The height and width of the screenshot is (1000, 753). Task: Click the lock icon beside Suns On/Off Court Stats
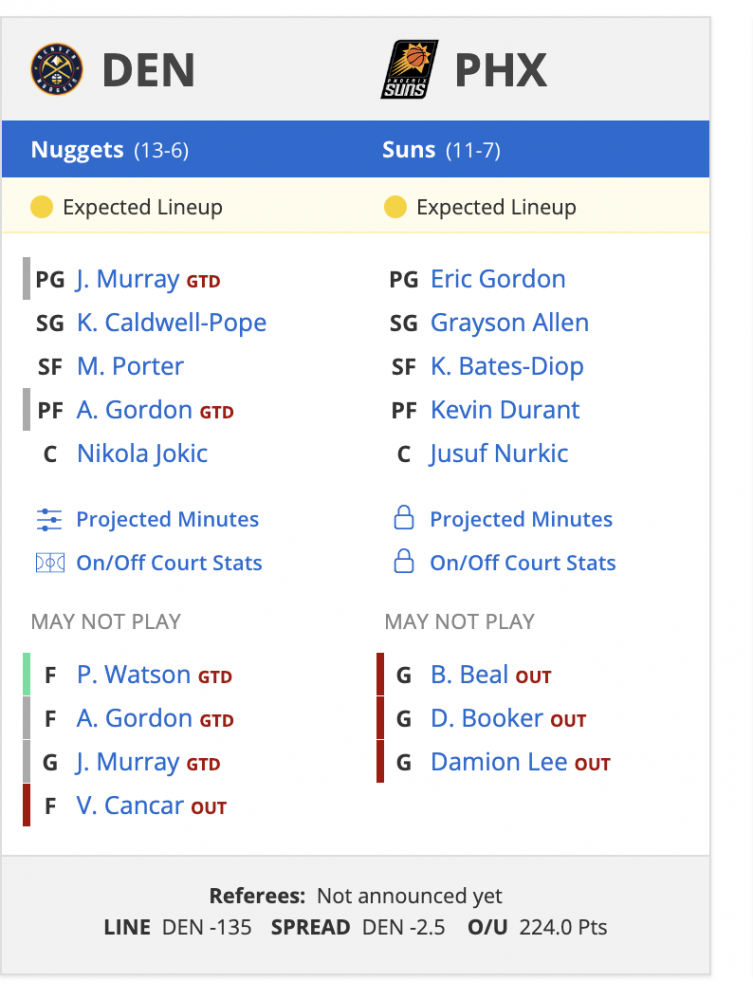pyautogui.click(x=404, y=561)
